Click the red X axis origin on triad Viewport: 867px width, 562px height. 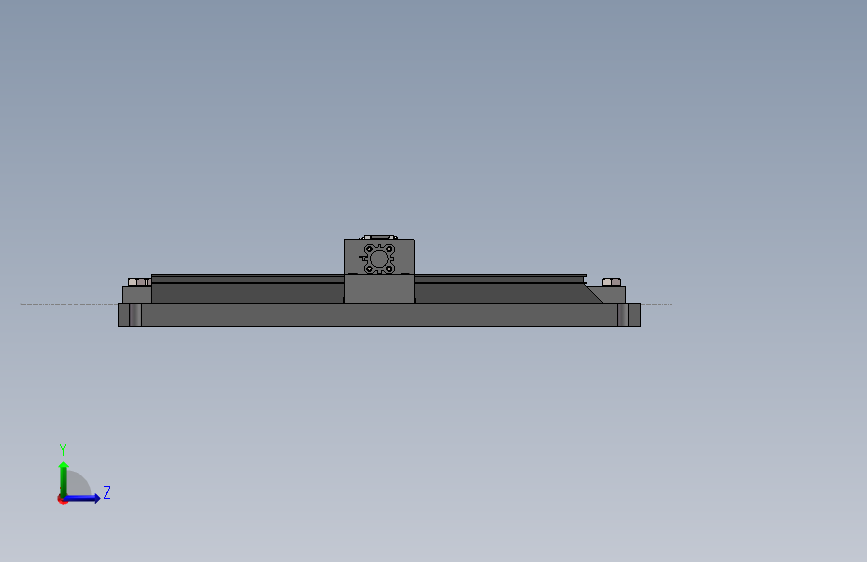pos(62,499)
